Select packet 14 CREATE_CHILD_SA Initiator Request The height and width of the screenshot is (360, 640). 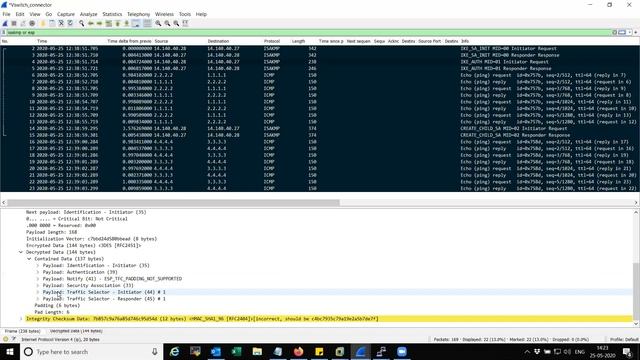[320, 128]
